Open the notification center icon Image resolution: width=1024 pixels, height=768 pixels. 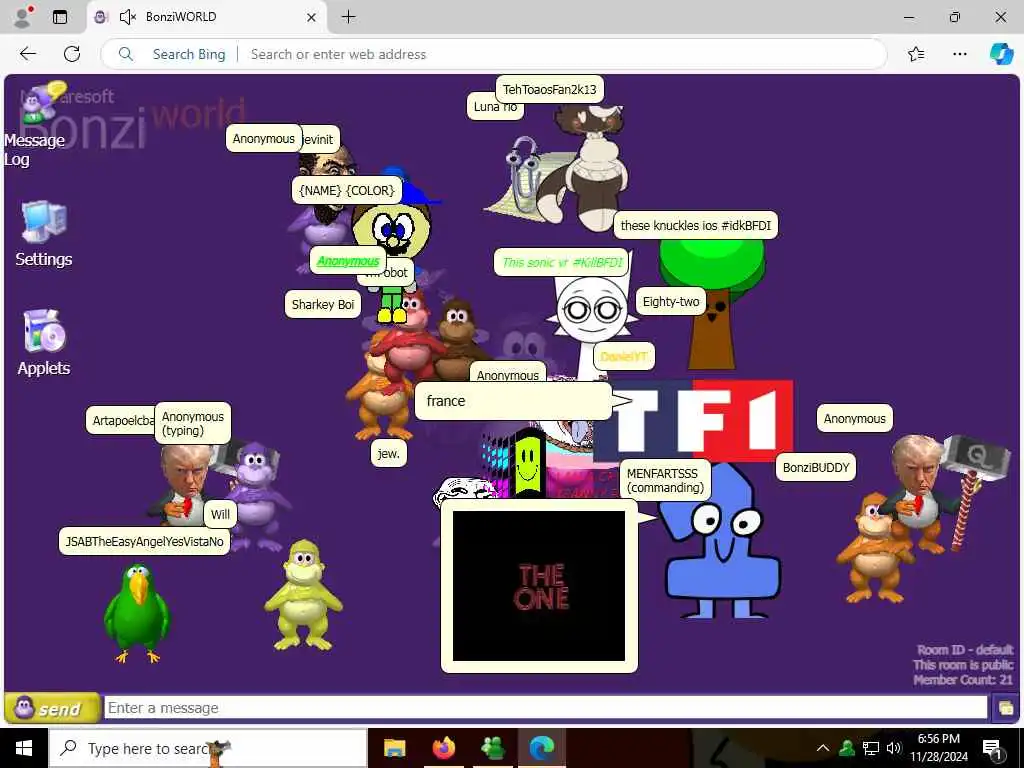click(992, 748)
